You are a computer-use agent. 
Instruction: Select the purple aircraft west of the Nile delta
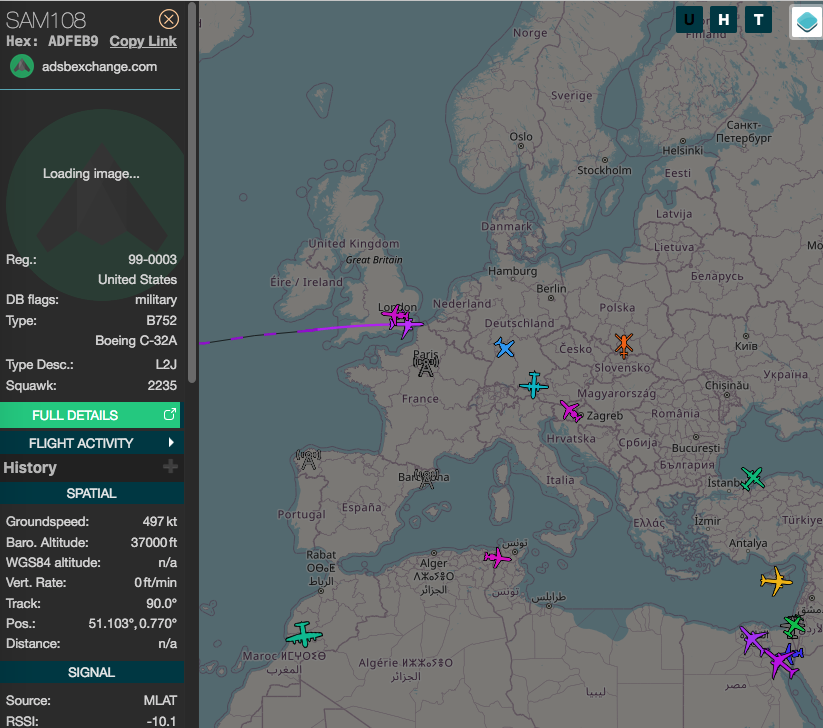point(753,640)
